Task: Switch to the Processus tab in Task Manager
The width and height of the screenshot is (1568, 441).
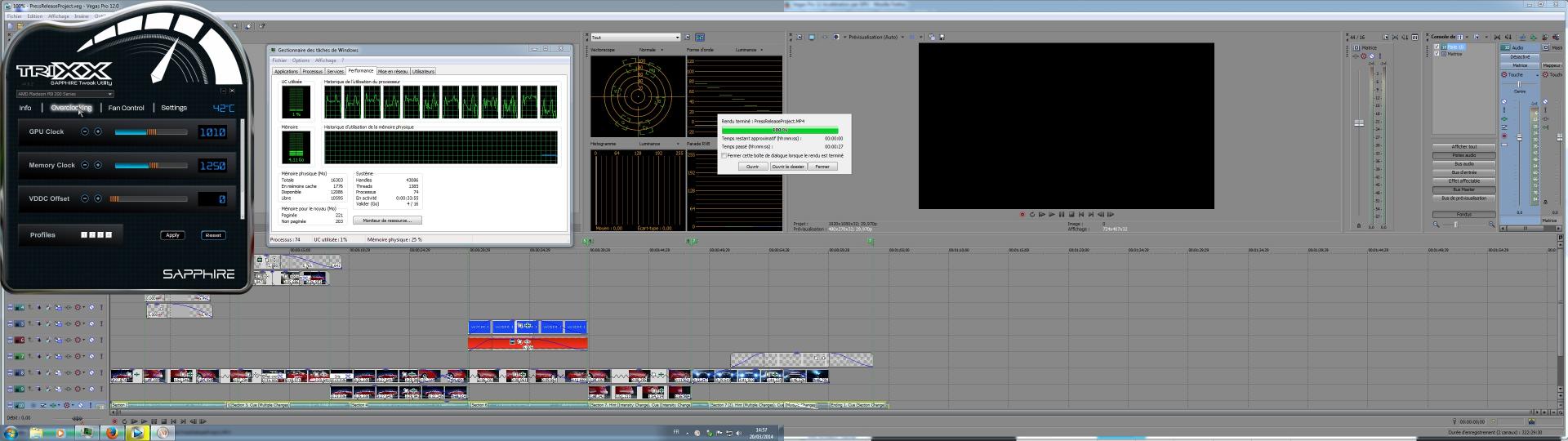Action: [x=313, y=71]
